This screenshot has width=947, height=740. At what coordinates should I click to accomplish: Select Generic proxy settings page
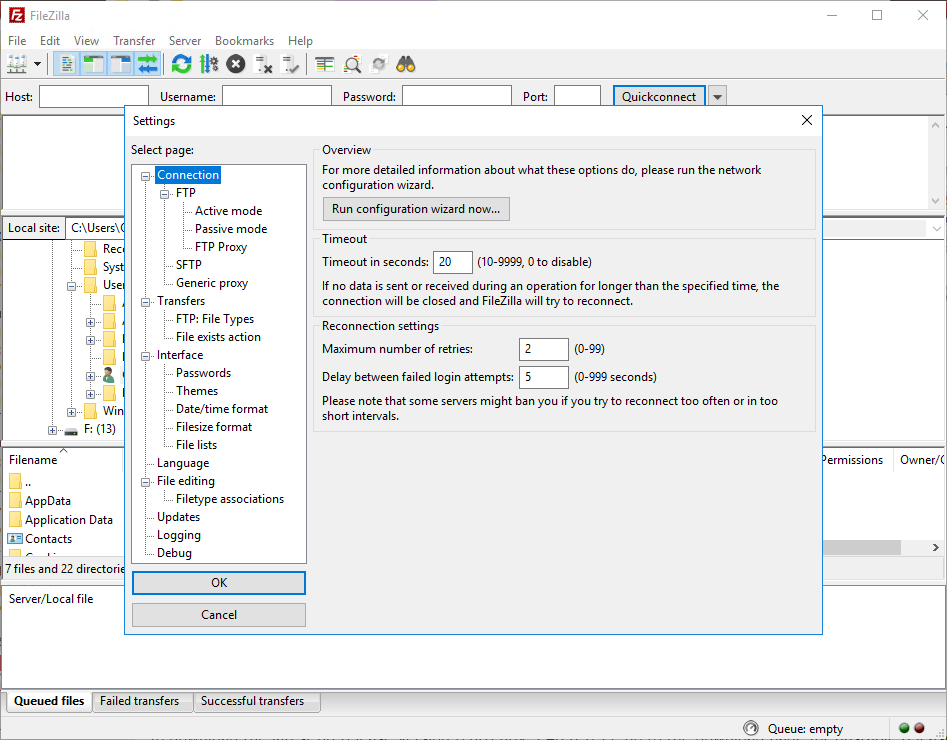tap(212, 283)
